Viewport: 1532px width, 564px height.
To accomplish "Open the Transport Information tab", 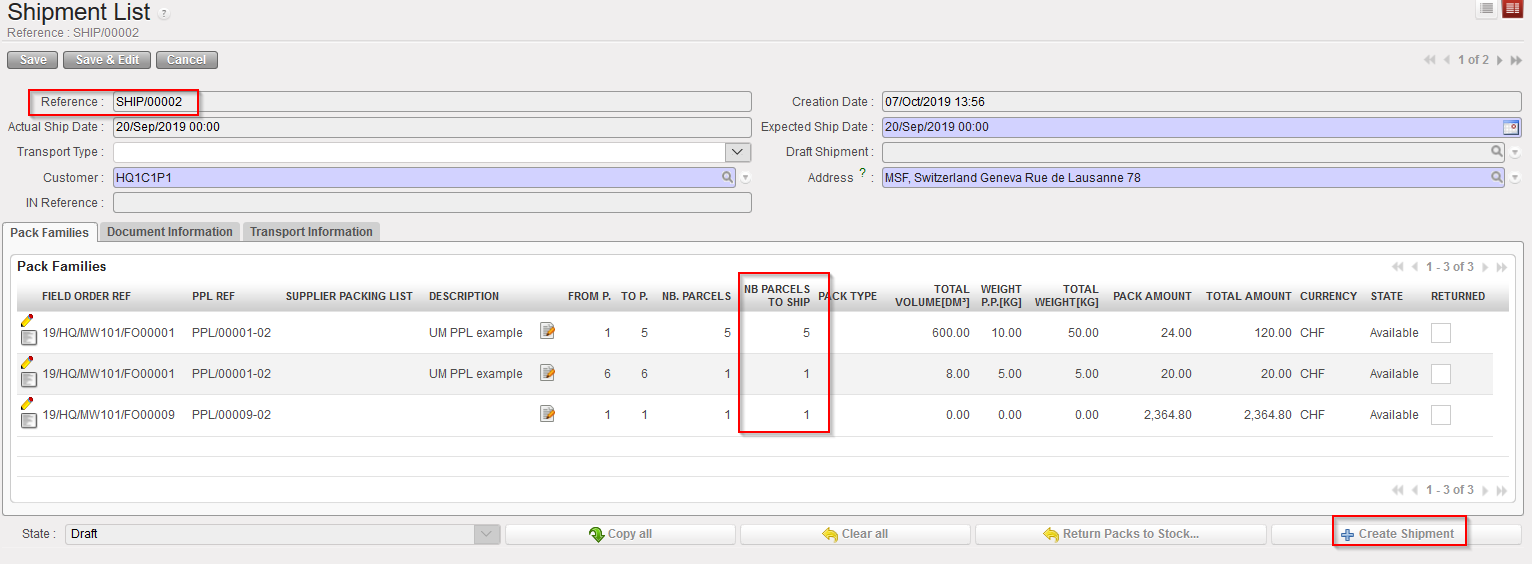I will pos(311,232).
